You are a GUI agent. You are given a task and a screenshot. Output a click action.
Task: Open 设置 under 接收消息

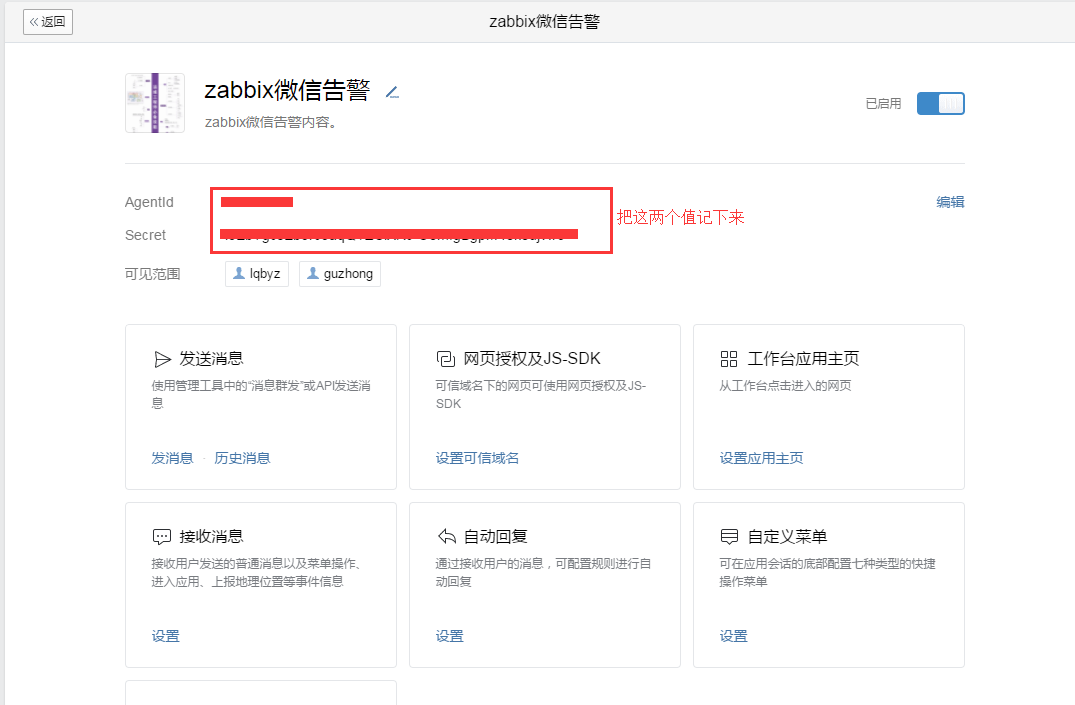click(x=165, y=636)
